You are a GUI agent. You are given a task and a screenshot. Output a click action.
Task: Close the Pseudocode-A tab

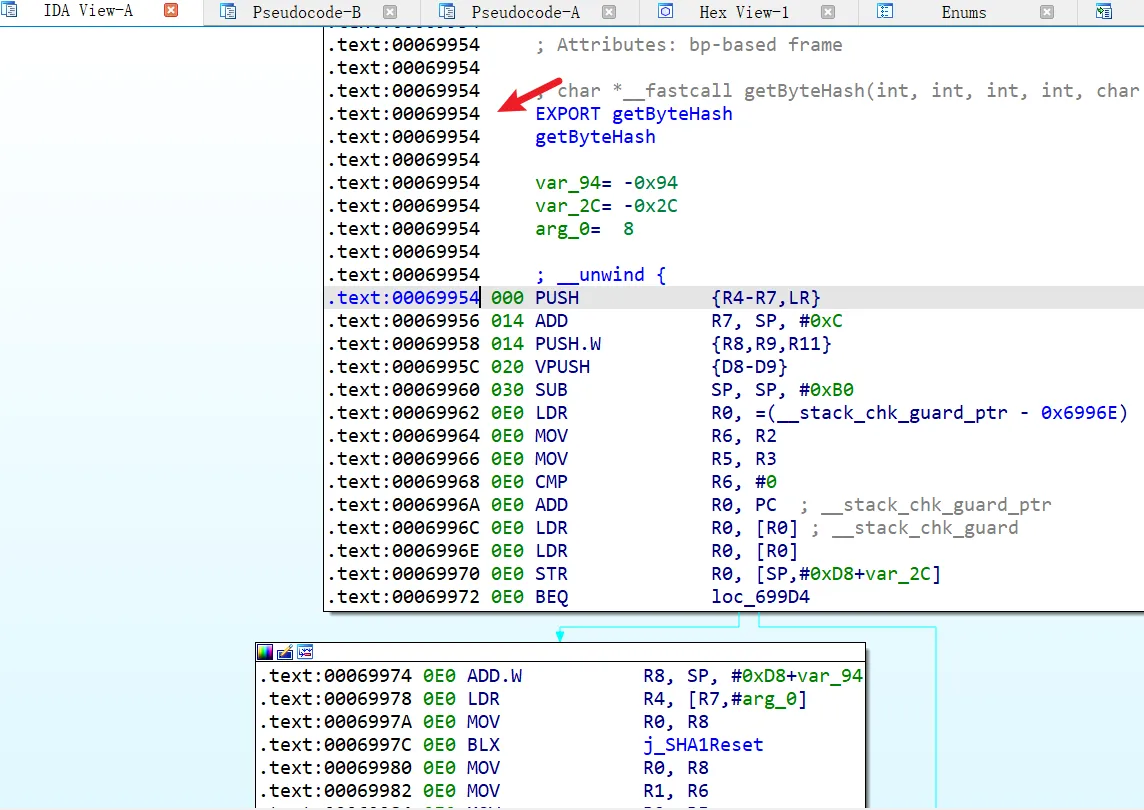[609, 12]
